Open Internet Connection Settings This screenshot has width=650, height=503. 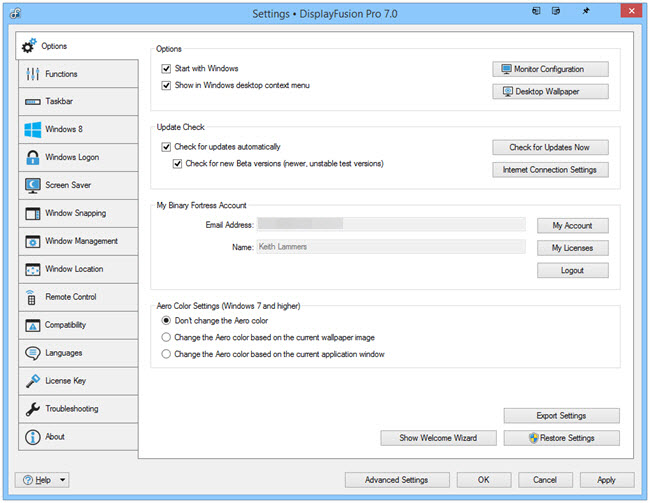coord(551,170)
